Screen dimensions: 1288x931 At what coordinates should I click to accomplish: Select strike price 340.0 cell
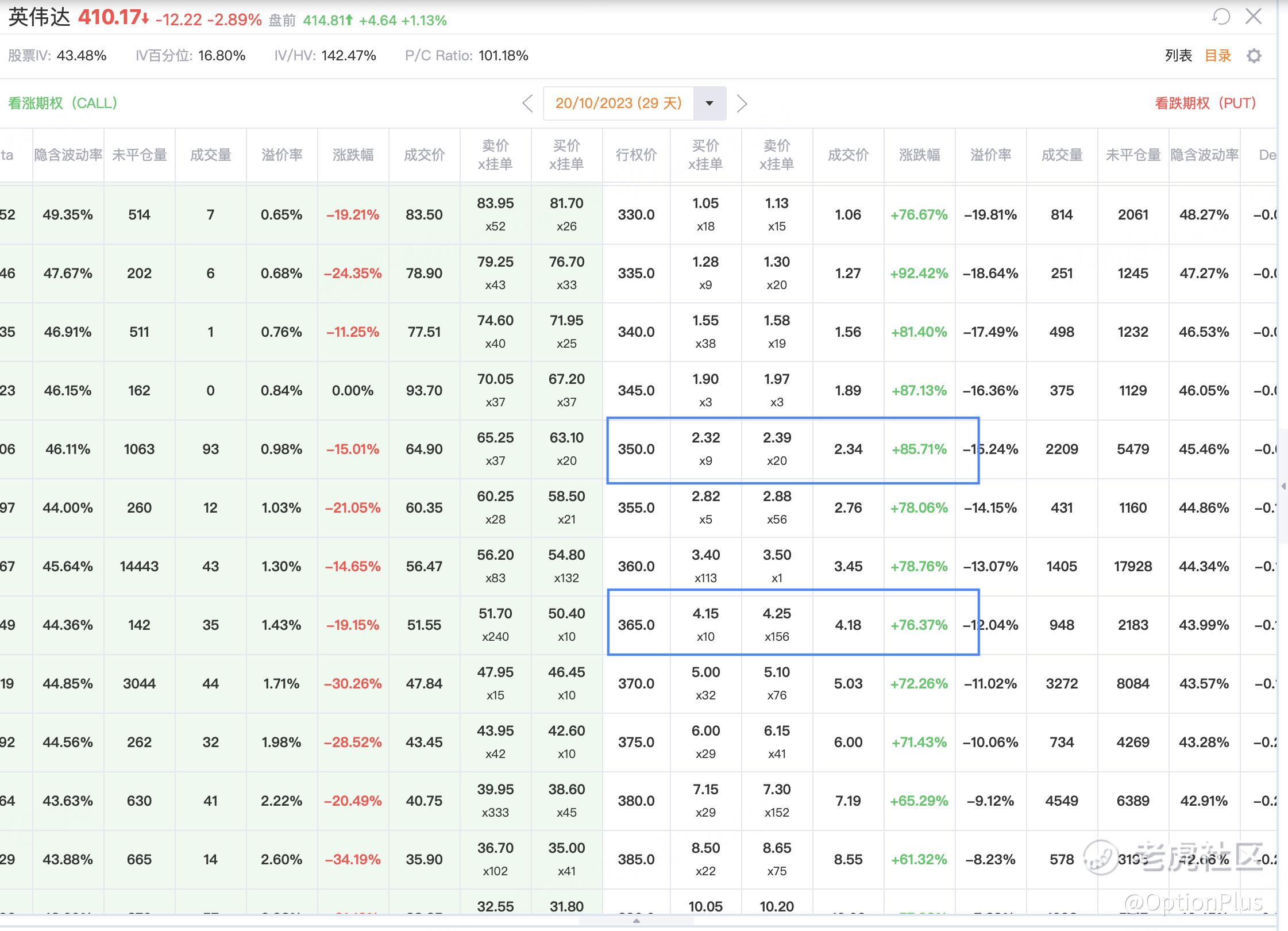[636, 332]
